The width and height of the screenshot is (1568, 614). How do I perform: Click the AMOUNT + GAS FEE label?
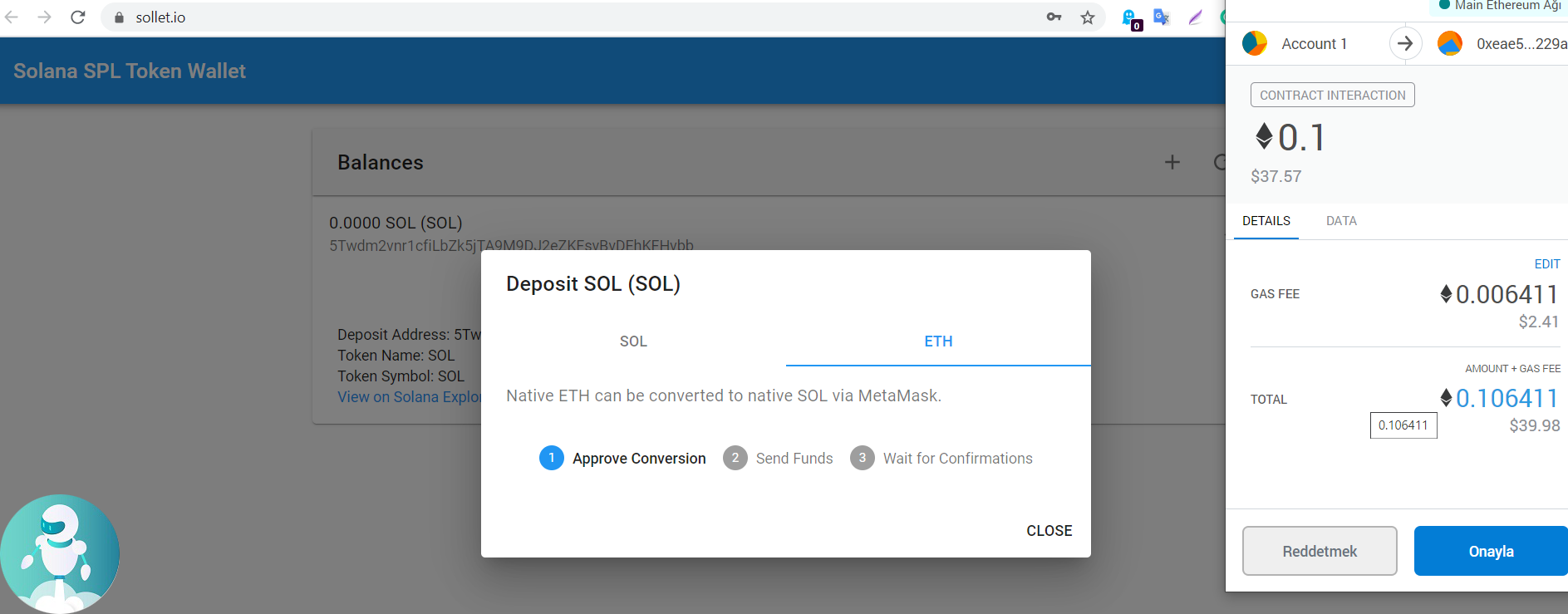coord(1512,369)
